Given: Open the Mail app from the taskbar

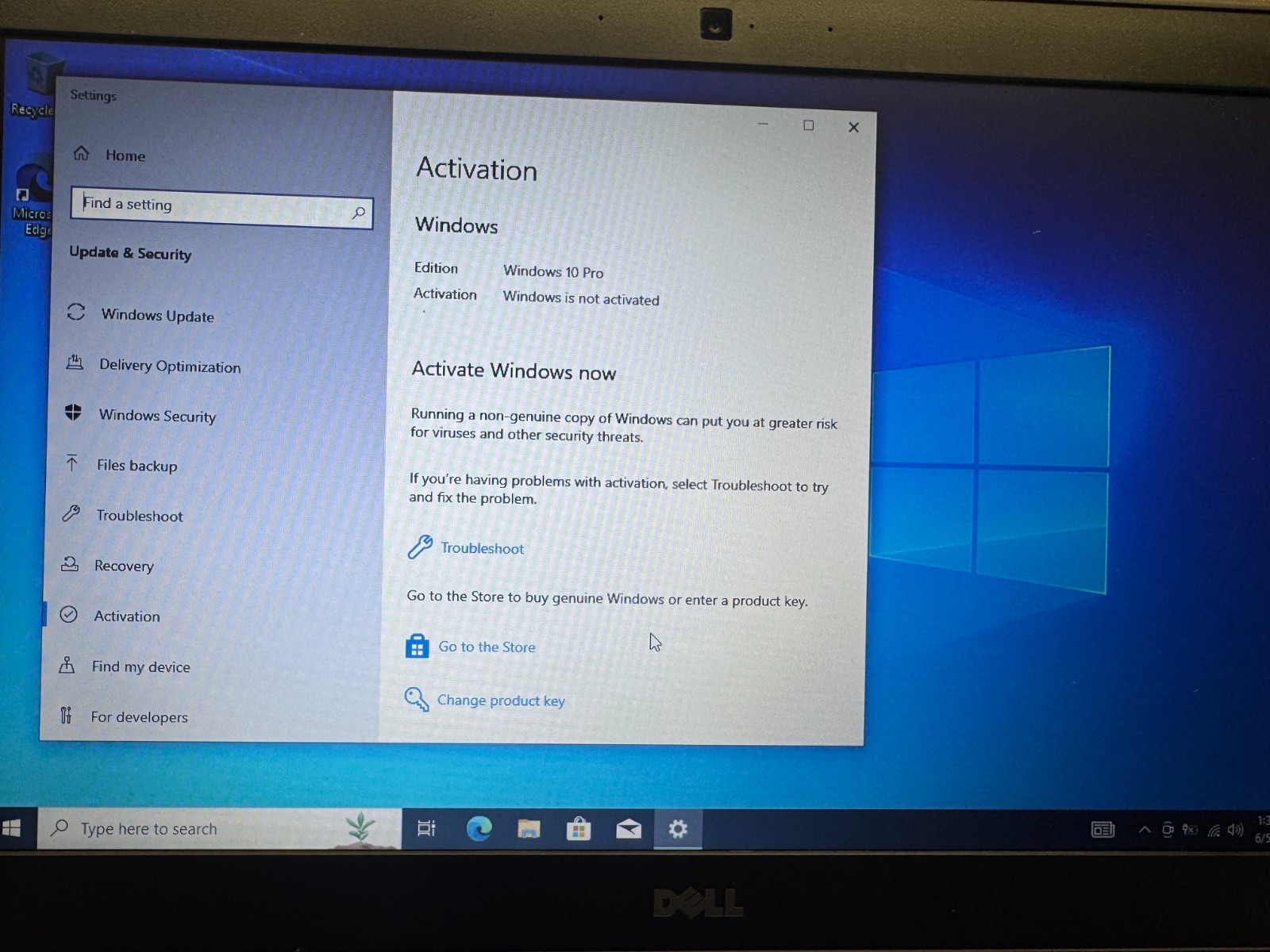Looking at the screenshot, I should pyautogui.click(x=629, y=830).
